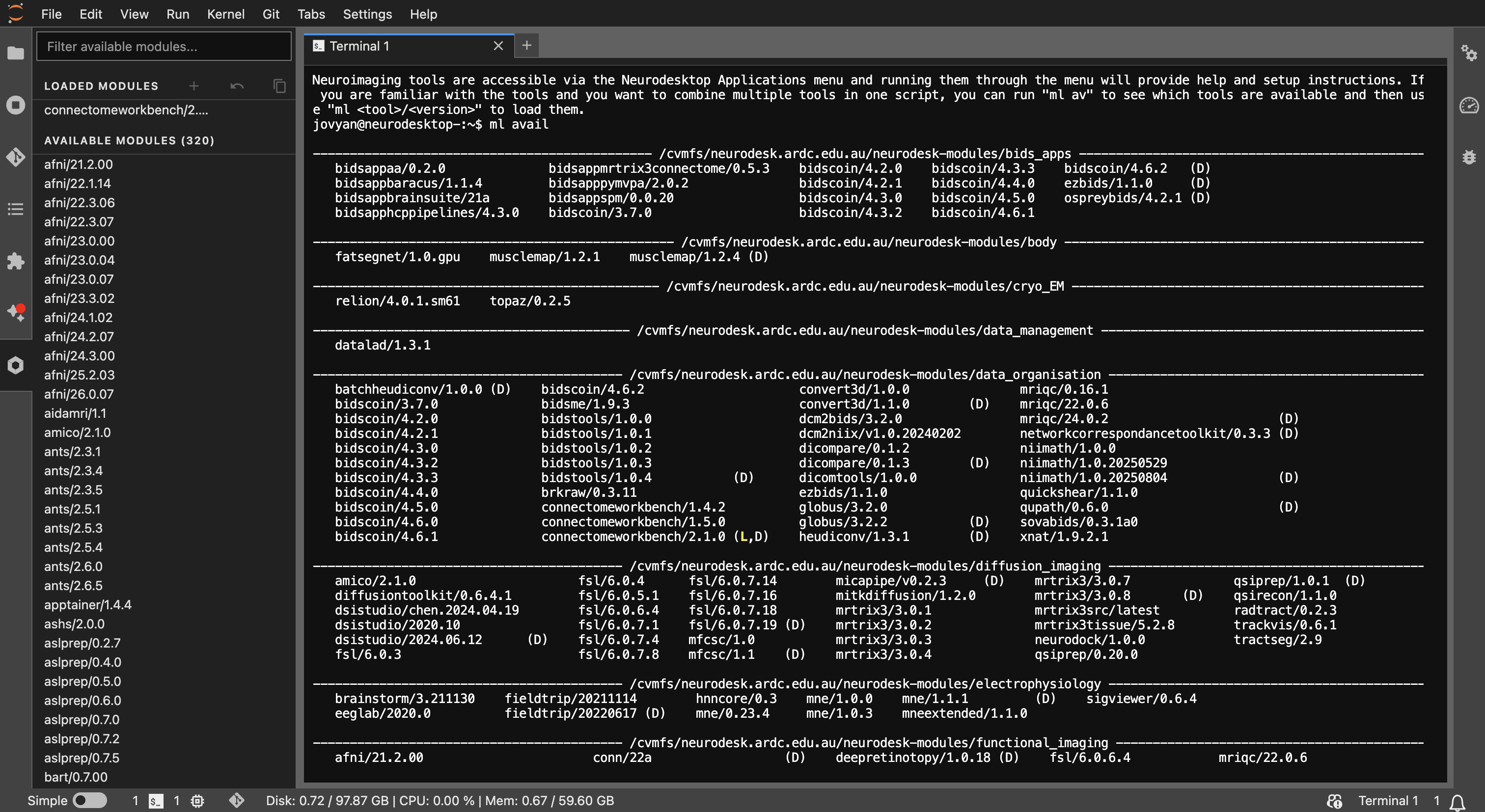Toggle Simple interface mode switch
Screen dimensions: 1485x812
click(x=90, y=801)
